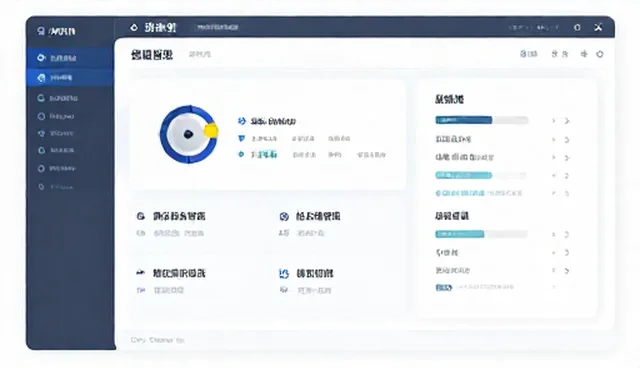The width and height of the screenshot is (640, 368).
Task: Click the small grey icon under bottom-right tile heading
Action: [x=284, y=290]
